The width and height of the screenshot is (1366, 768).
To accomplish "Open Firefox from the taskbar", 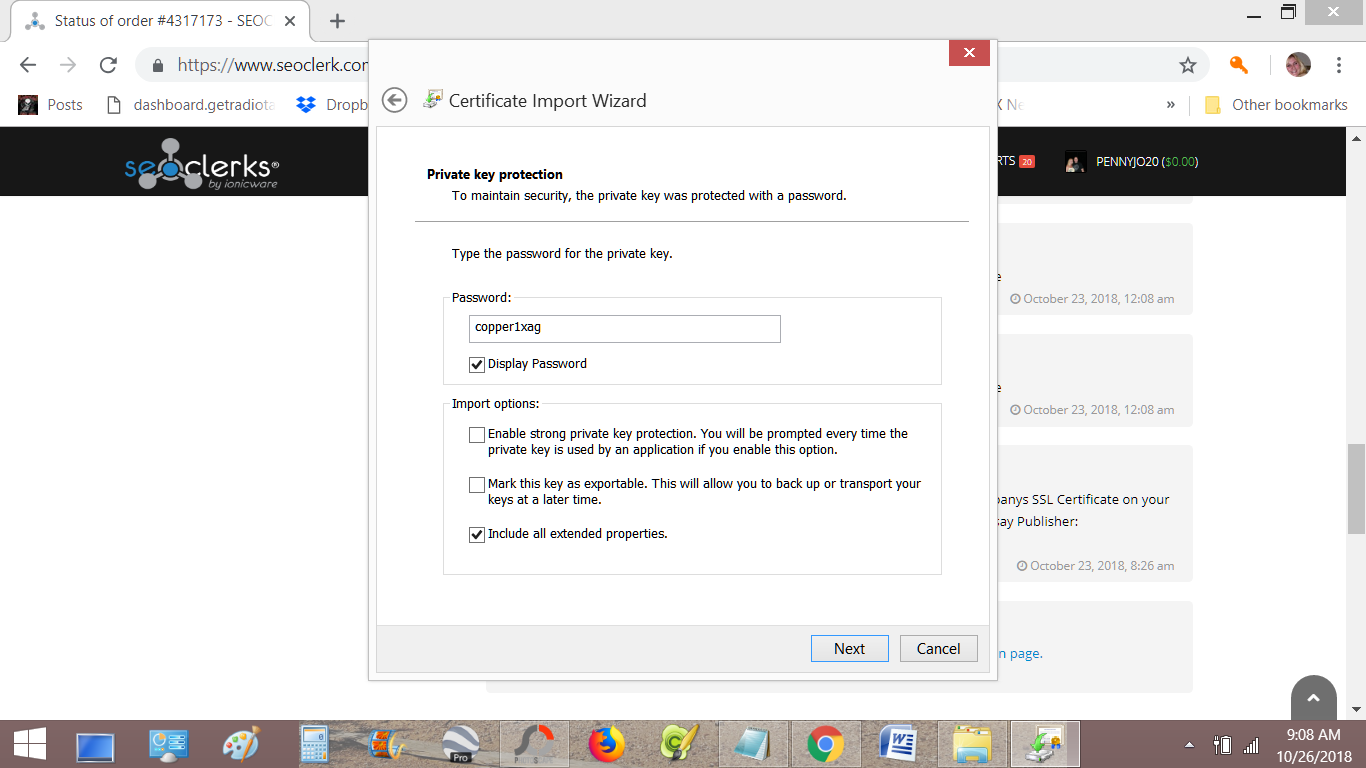I will click(606, 745).
